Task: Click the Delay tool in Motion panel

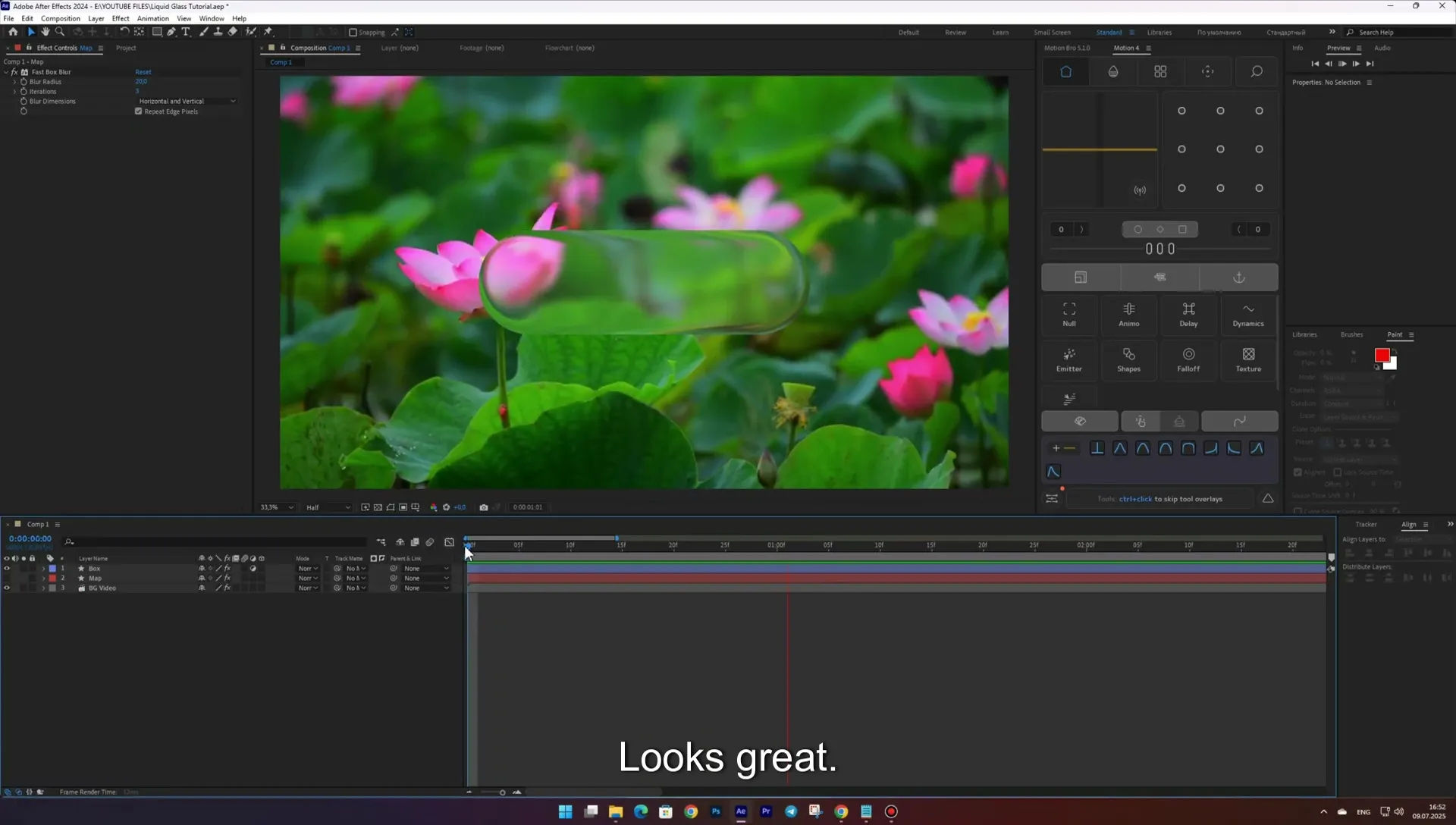Action: coord(1188,314)
